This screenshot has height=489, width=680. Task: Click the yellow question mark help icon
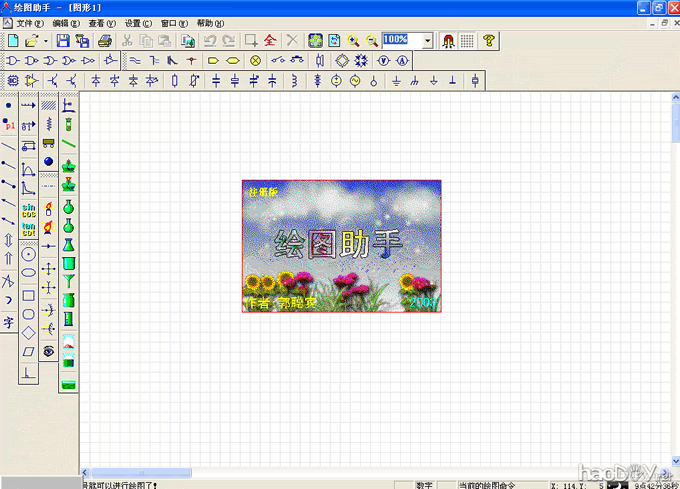488,41
